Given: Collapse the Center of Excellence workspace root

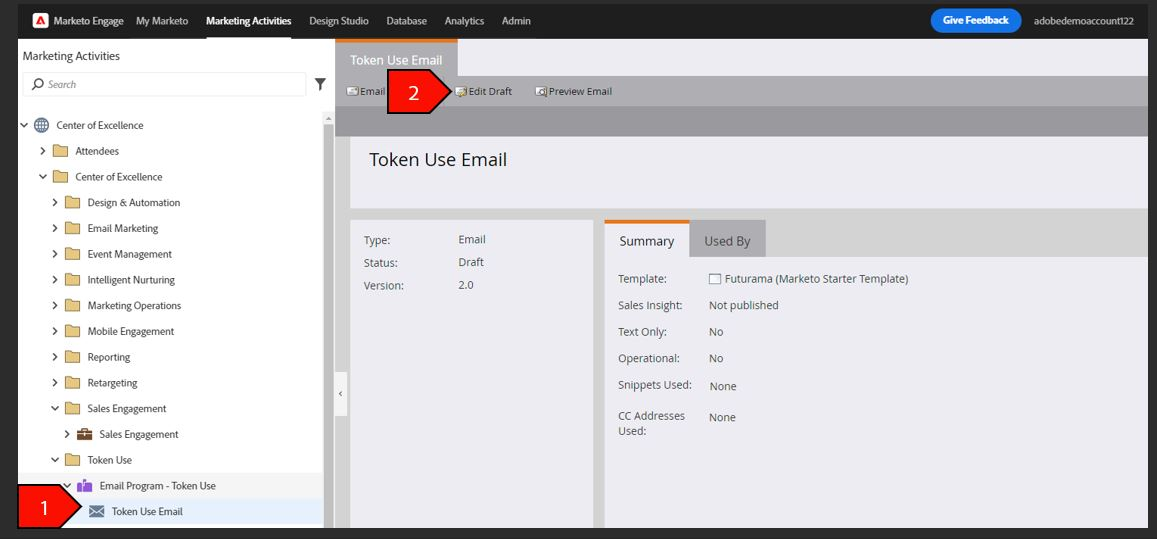Looking at the screenshot, I should point(24,125).
